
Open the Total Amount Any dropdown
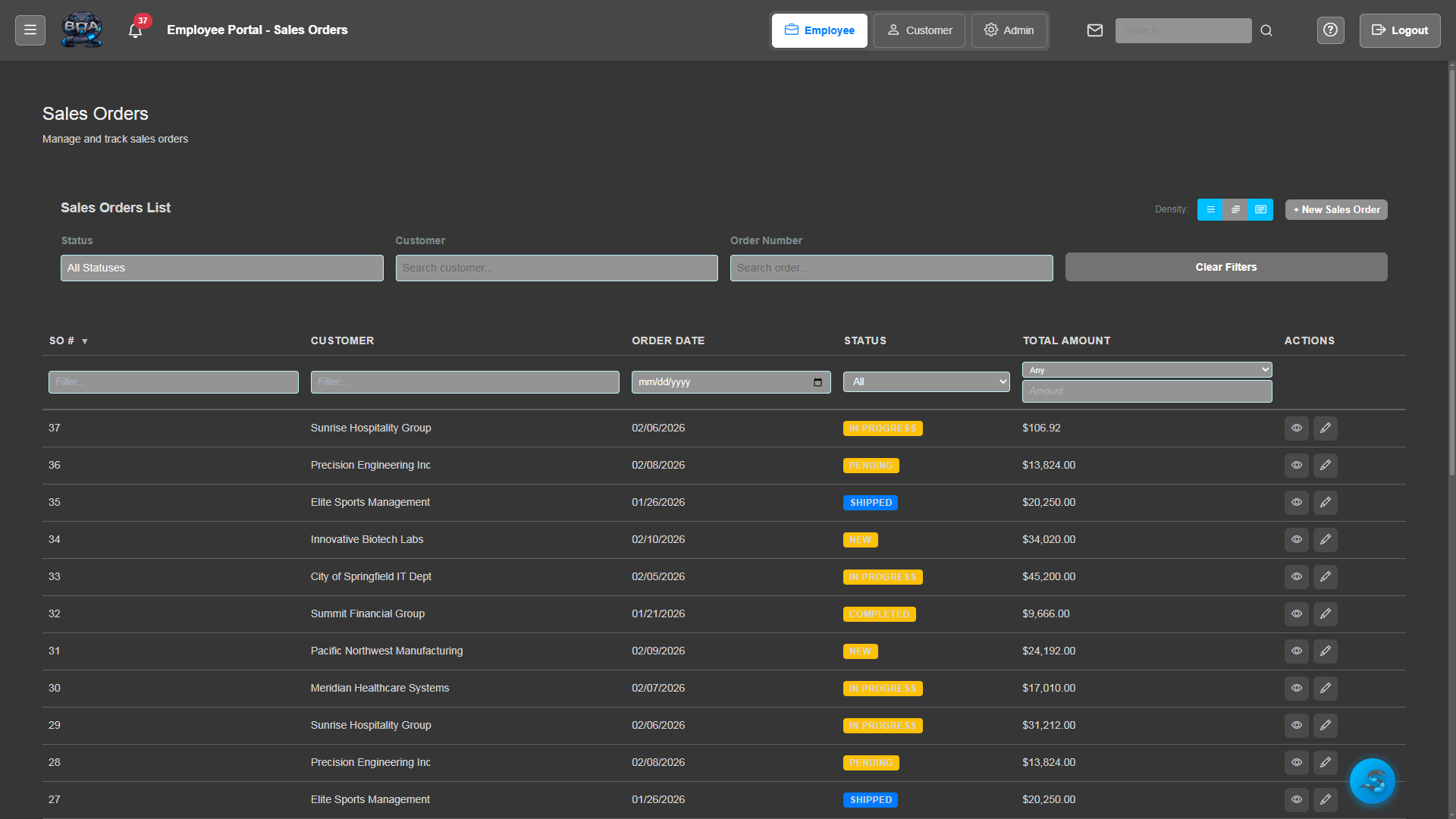click(x=1146, y=369)
